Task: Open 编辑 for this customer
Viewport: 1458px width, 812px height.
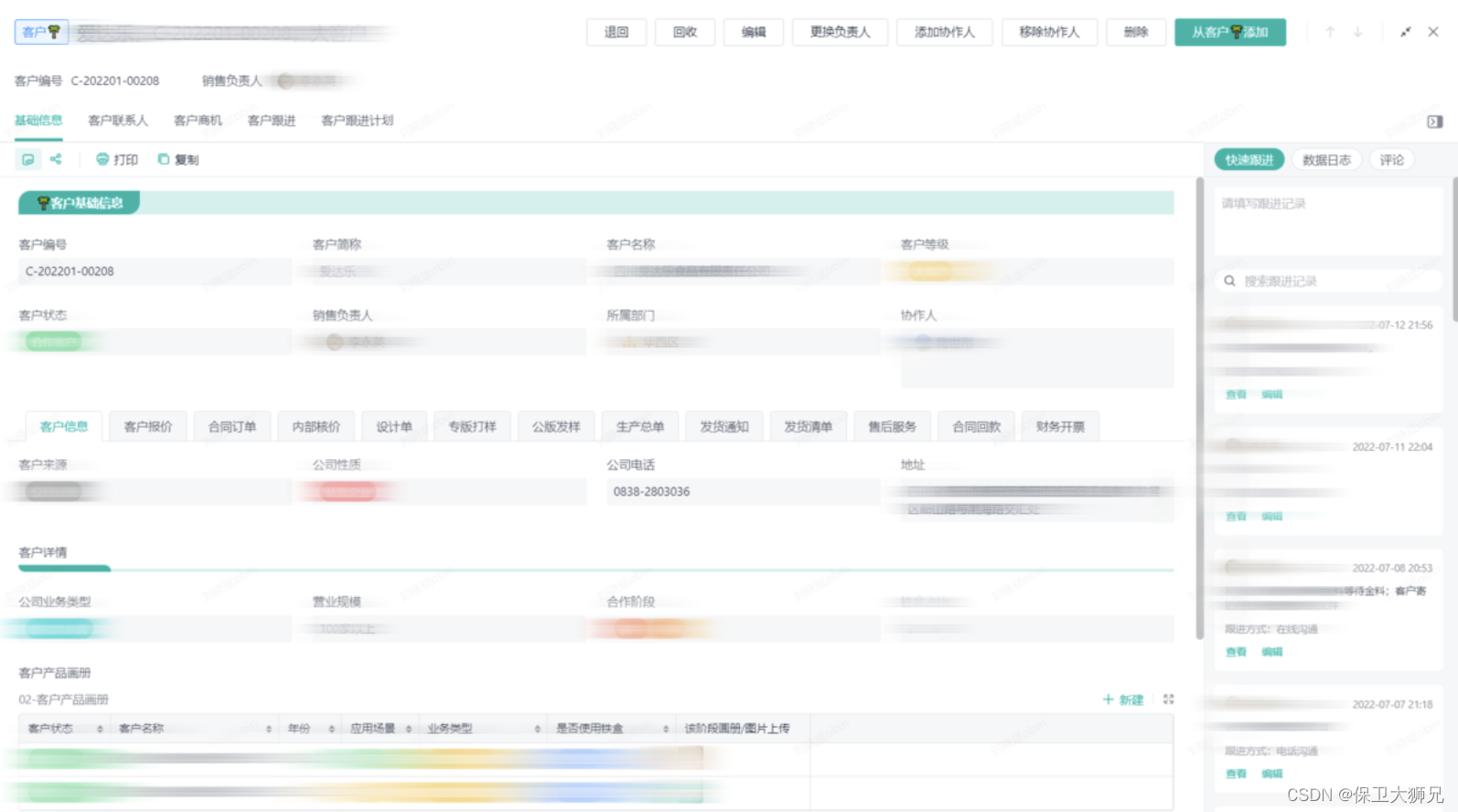Action: (754, 32)
